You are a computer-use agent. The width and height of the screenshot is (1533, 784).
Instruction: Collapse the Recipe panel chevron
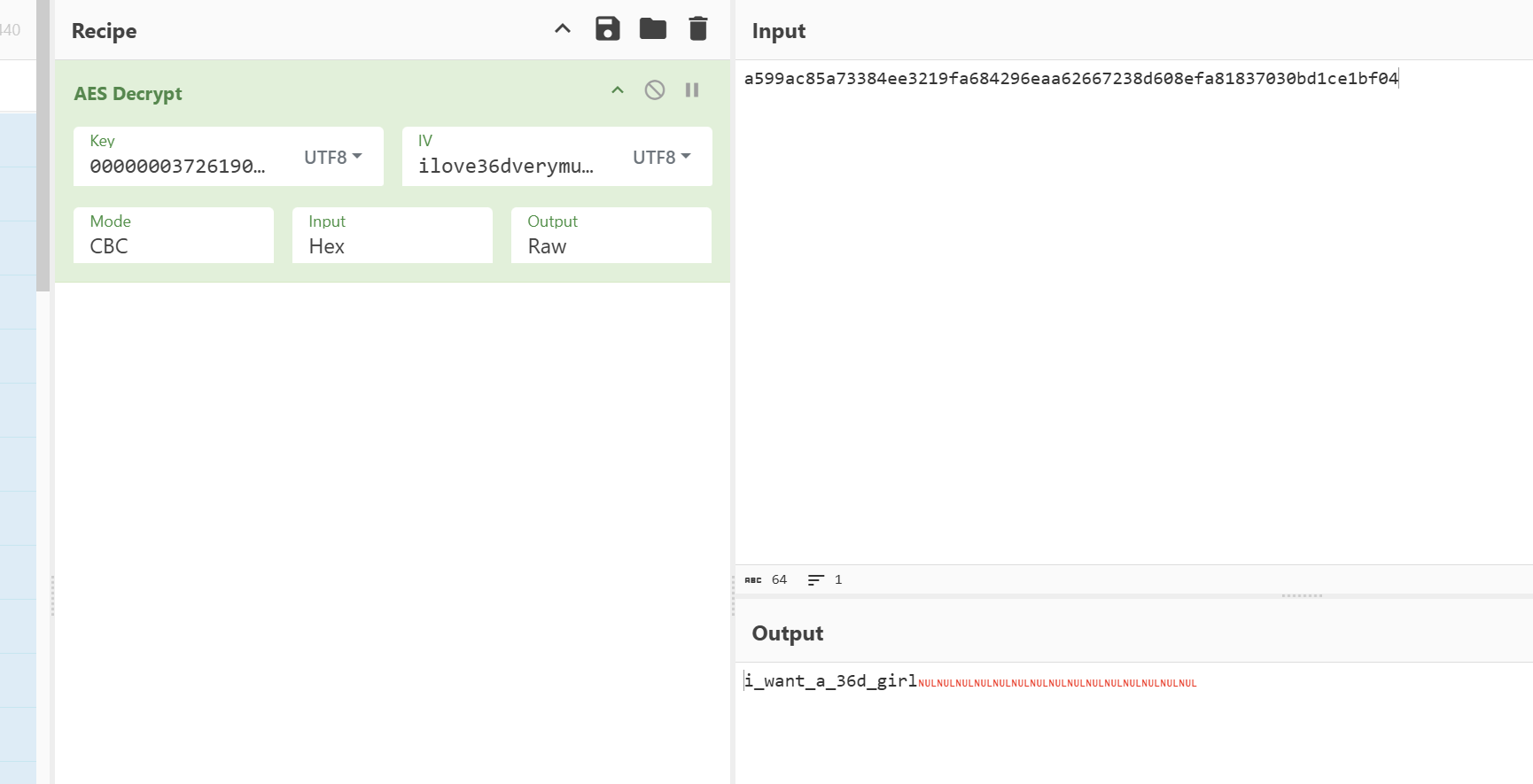tap(563, 29)
